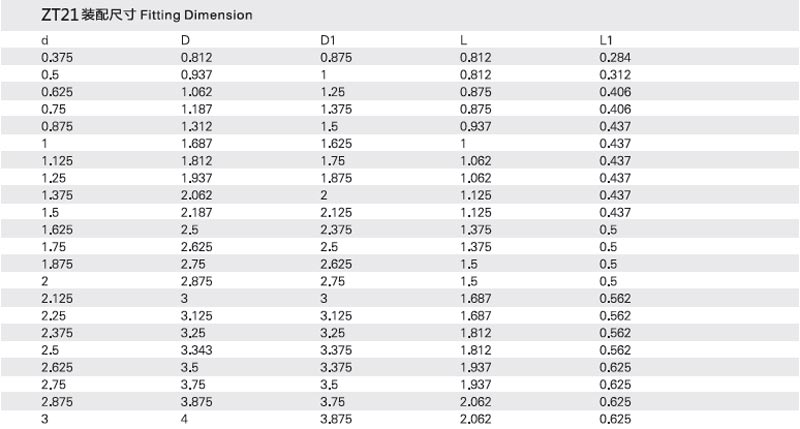Click the 0.284 value under L1
Viewport: 800px width, 429px height.
(x=614, y=58)
